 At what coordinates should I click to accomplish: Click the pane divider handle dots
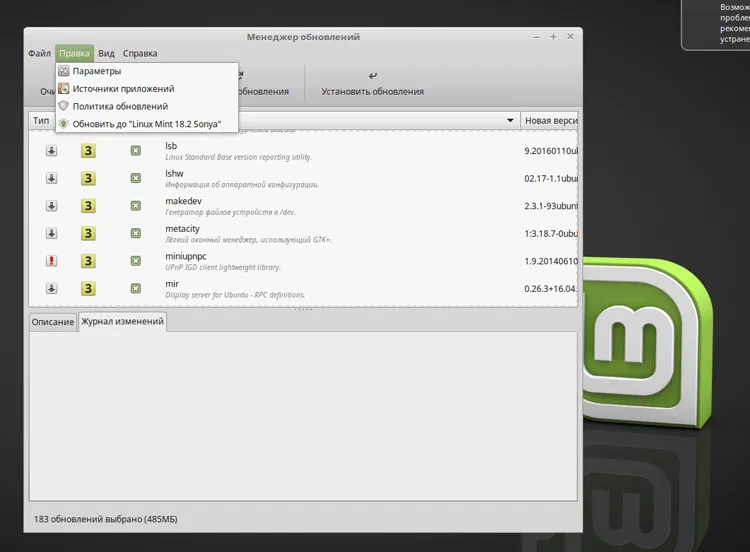[303, 309]
